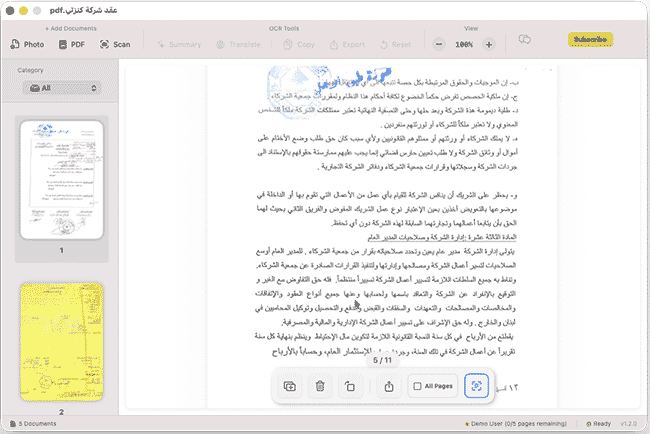This screenshot has width=650, height=434.
Task: Click the Export tool
Action: [347, 44]
